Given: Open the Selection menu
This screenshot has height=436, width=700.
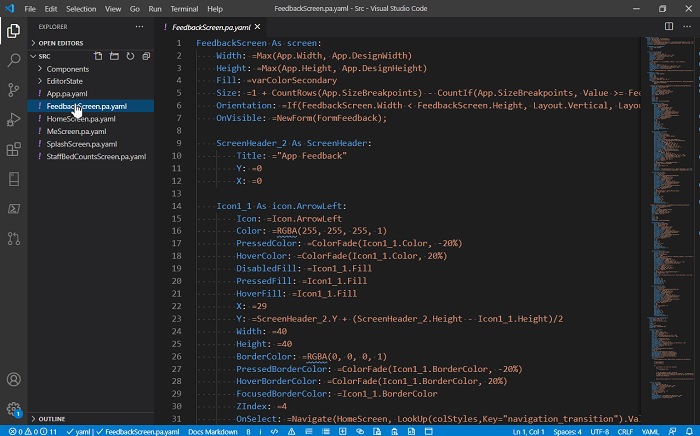Looking at the screenshot, I should tap(81, 8).
